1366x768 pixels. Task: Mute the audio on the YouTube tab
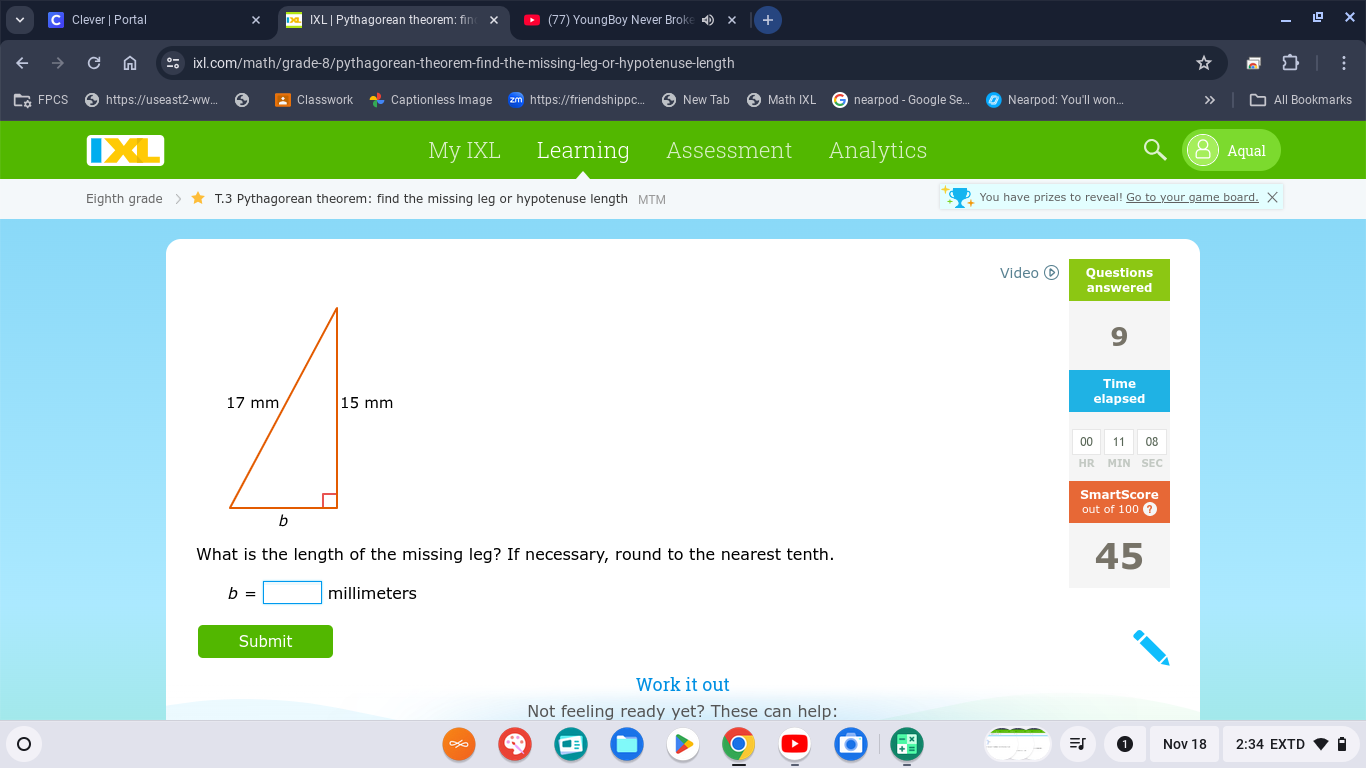pyautogui.click(x=708, y=20)
